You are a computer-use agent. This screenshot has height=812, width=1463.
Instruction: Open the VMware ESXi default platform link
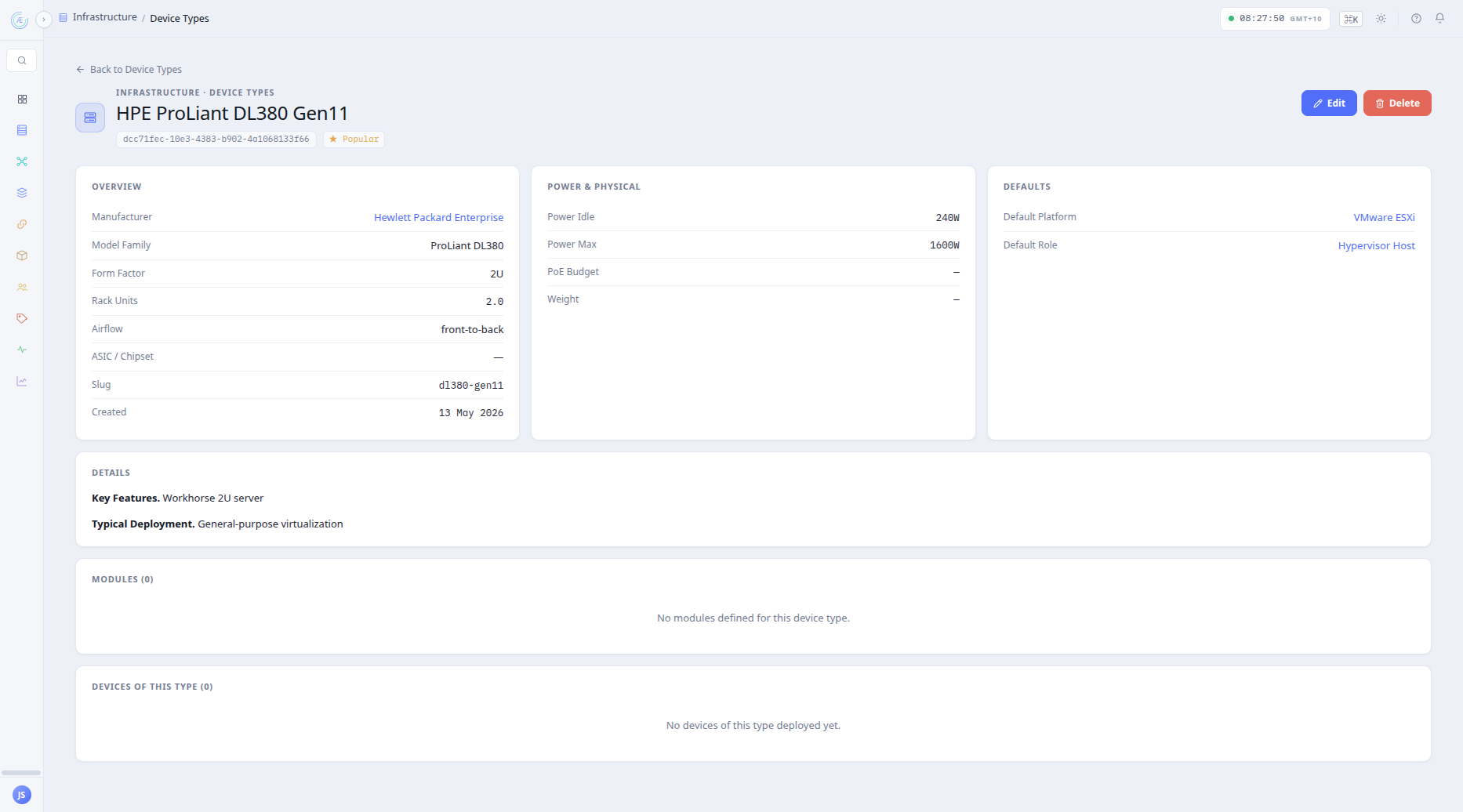tap(1385, 218)
